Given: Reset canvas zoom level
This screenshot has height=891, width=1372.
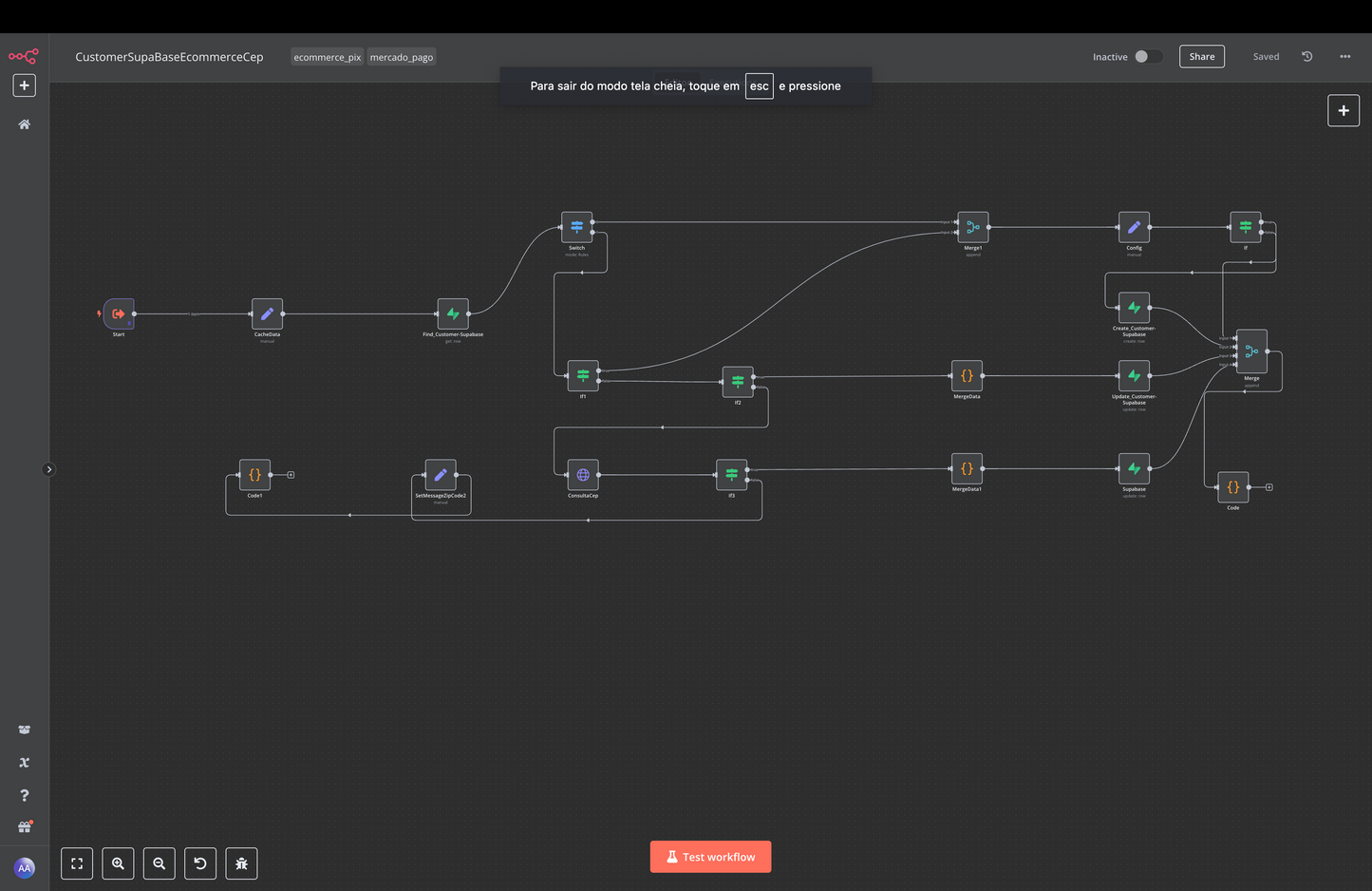Looking at the screenshot, I should pos(200,863).
